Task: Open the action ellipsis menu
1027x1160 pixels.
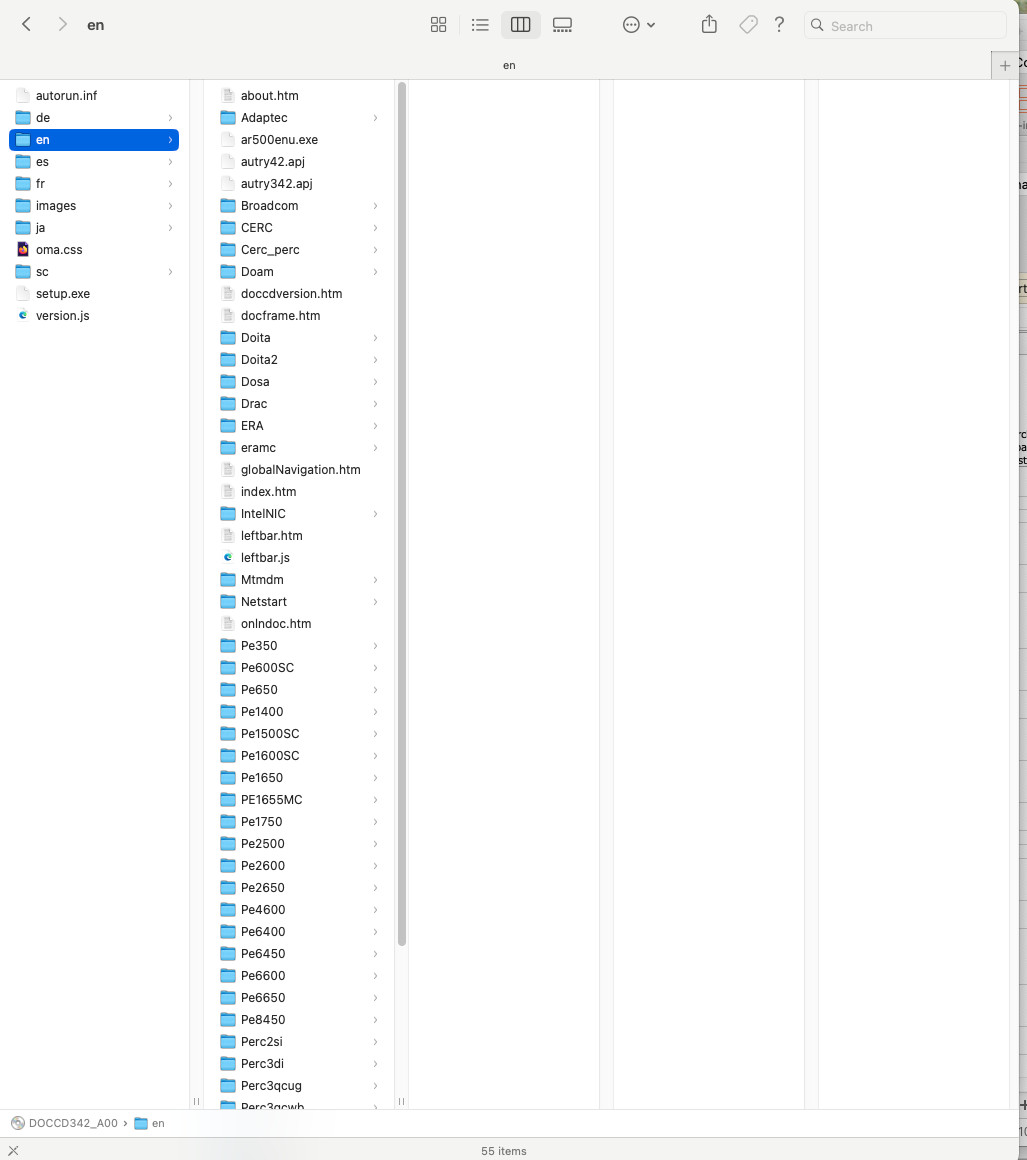Action: pos(639,24)
